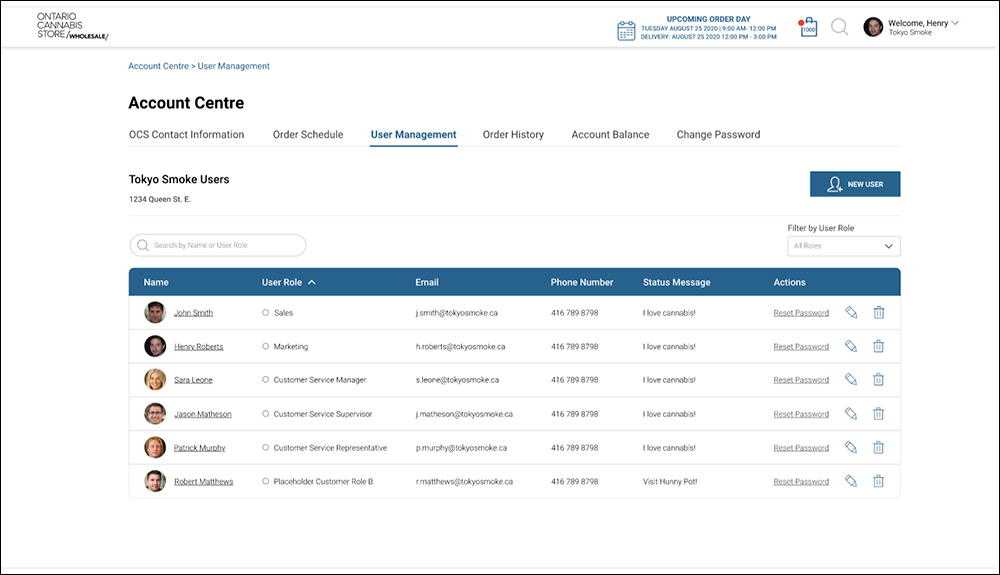Expand the Welcome, Henry account menu

(955, 23)
